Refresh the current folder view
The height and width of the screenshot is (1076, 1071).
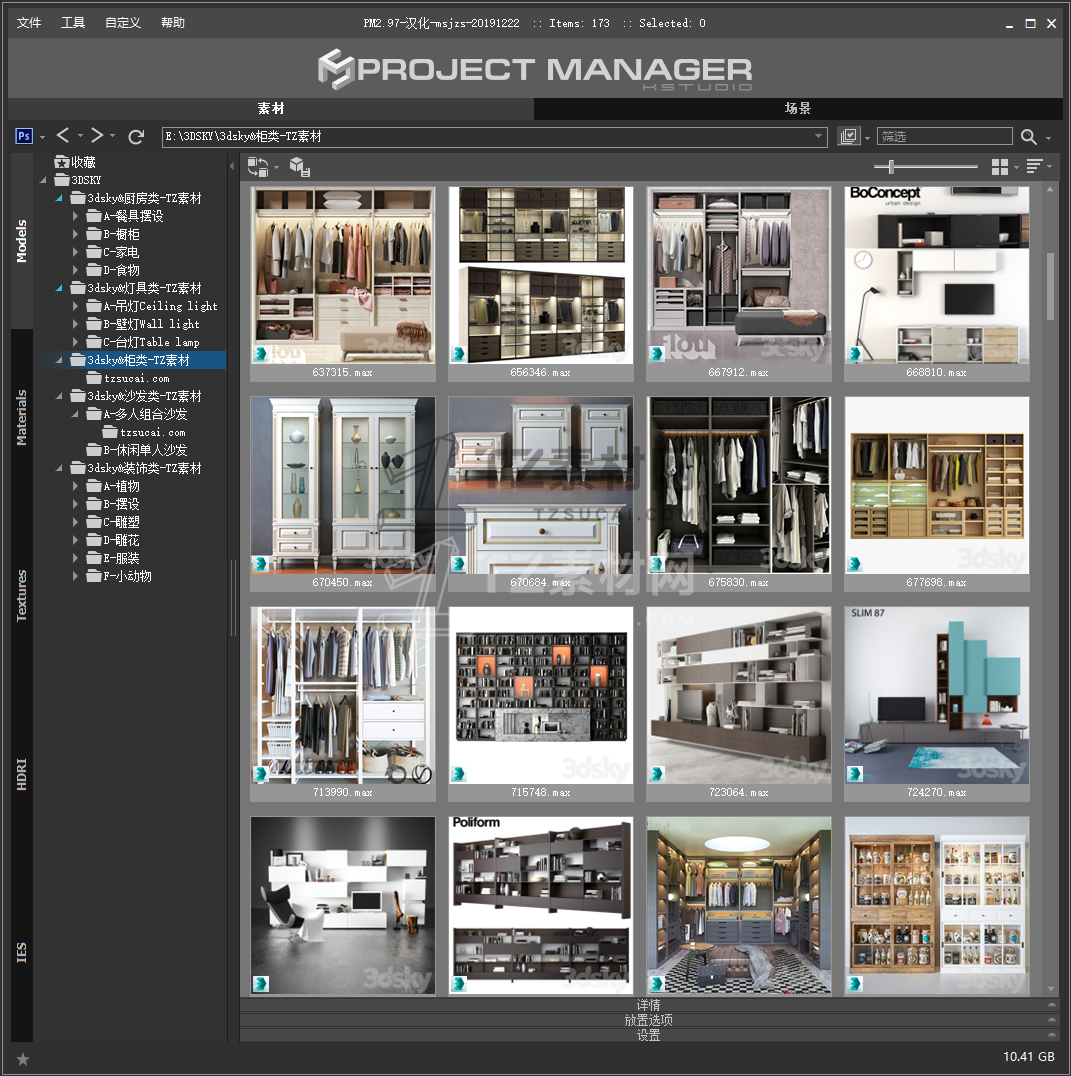click(x=137, y=136)
